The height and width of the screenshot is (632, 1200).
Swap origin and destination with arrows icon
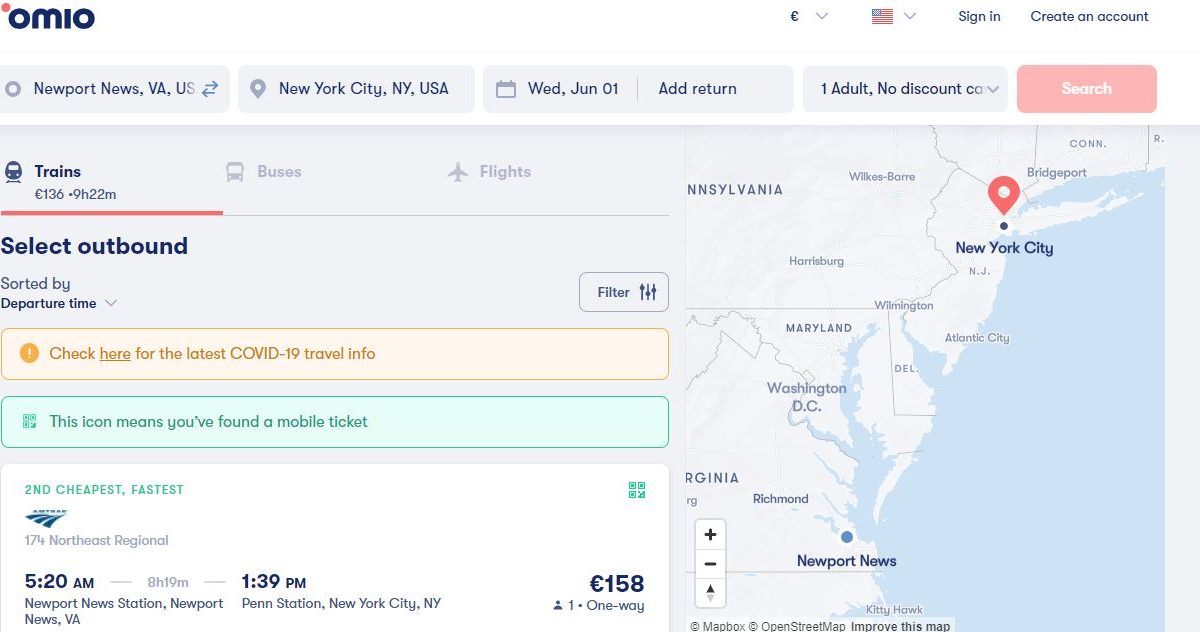coord(210,89)
